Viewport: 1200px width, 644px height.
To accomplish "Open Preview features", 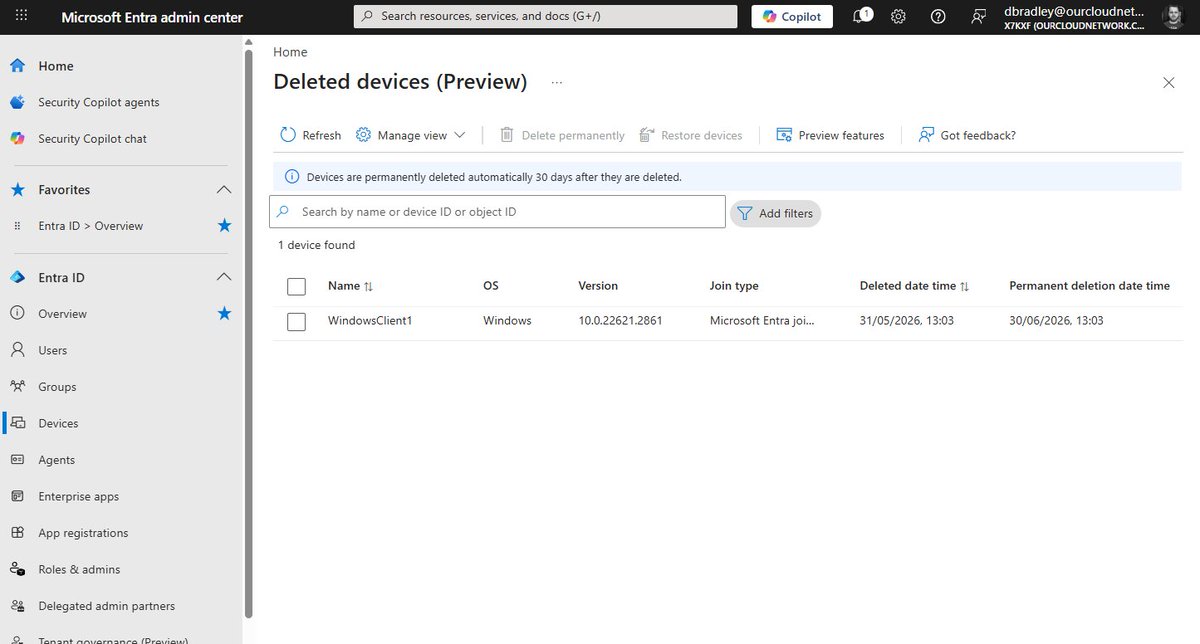I will 830,135.
